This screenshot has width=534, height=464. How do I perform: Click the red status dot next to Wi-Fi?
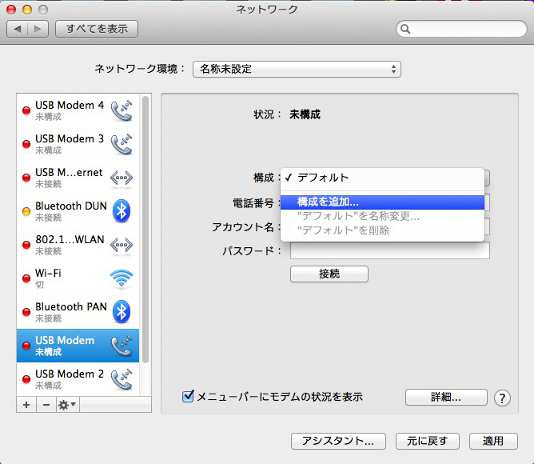pos(26,278)
